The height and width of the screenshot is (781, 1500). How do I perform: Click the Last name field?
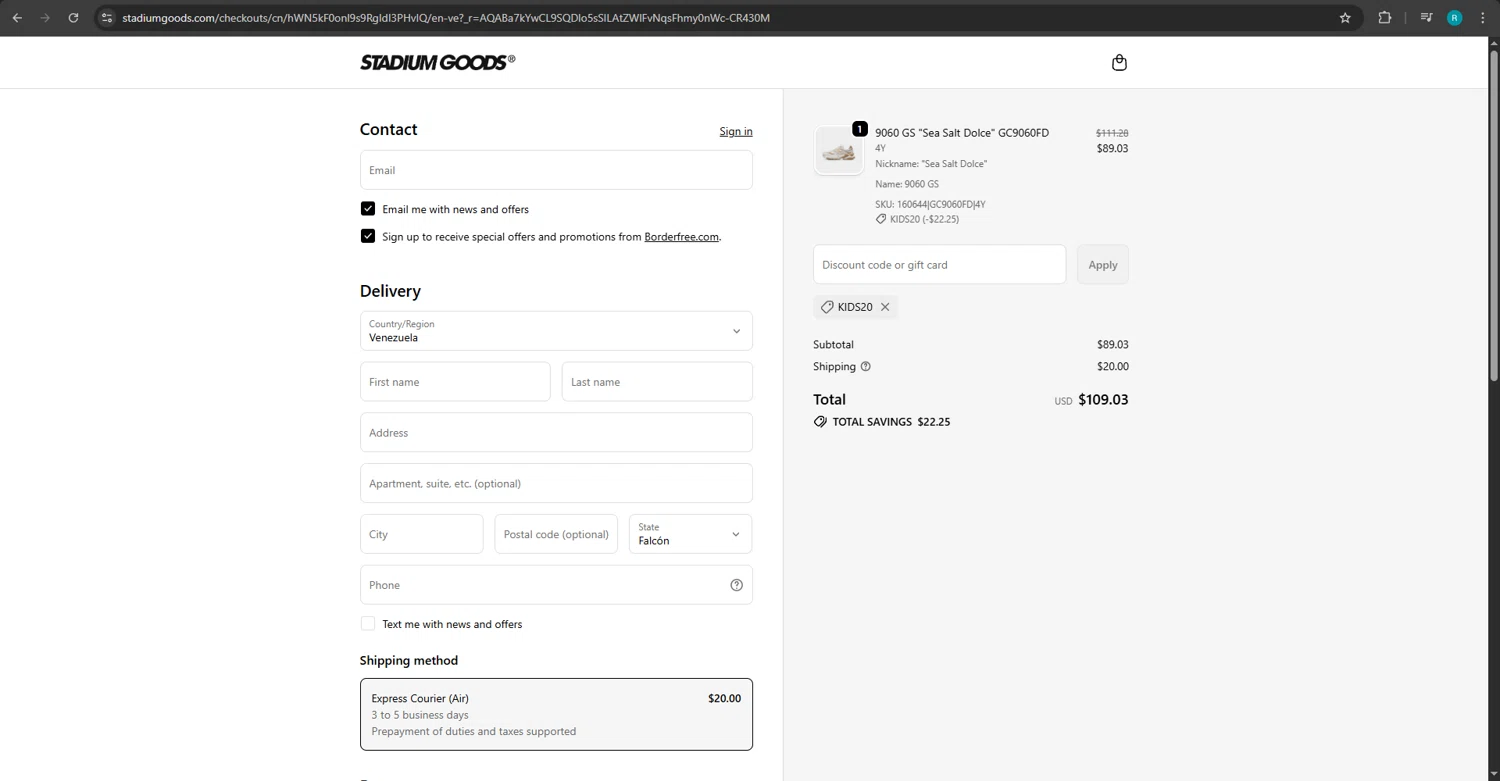point(657,382)
